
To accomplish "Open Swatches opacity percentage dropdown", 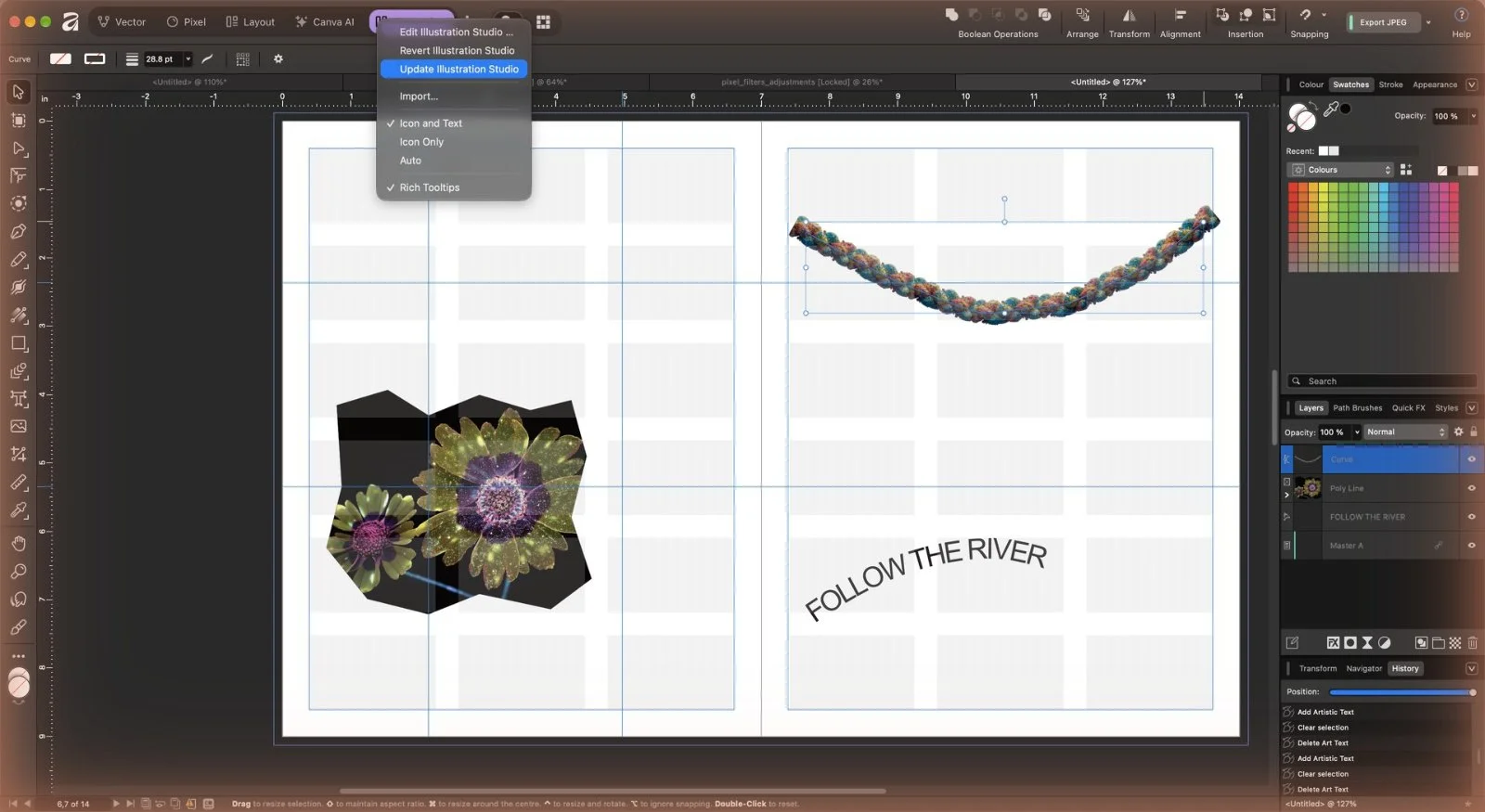I will pos(1473,116).
